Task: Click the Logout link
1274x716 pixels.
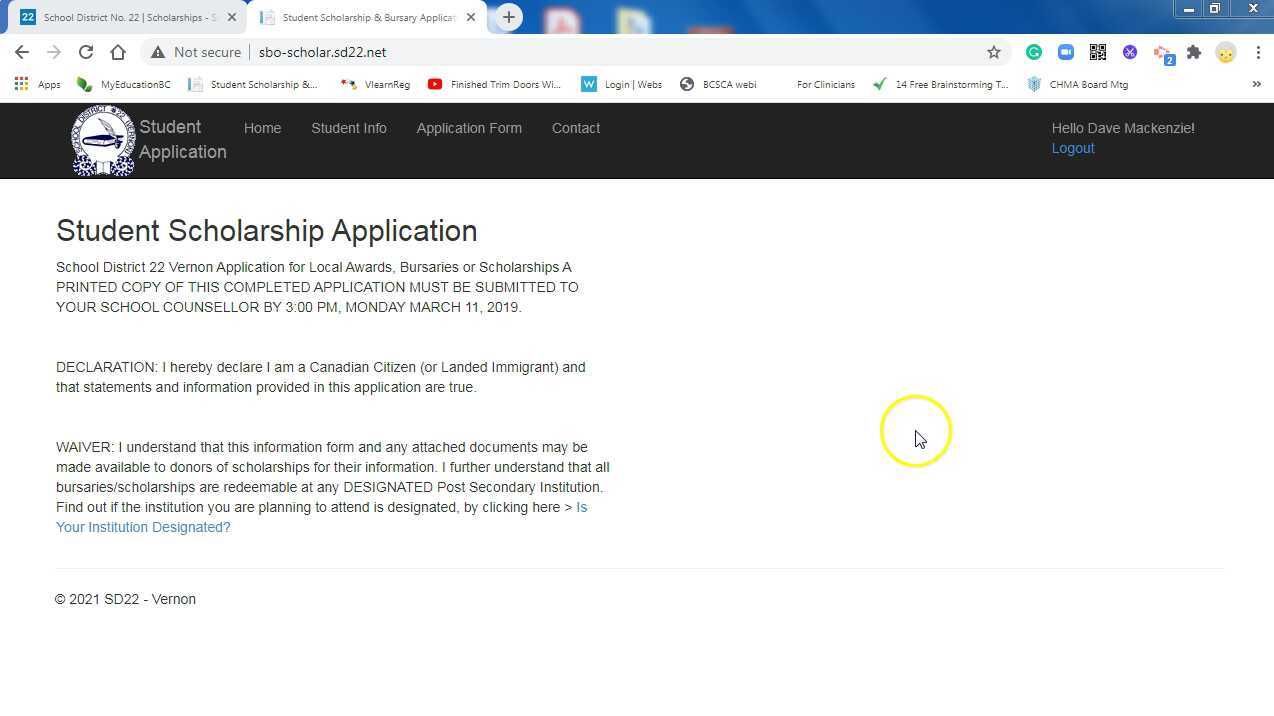Action: 1072,148
